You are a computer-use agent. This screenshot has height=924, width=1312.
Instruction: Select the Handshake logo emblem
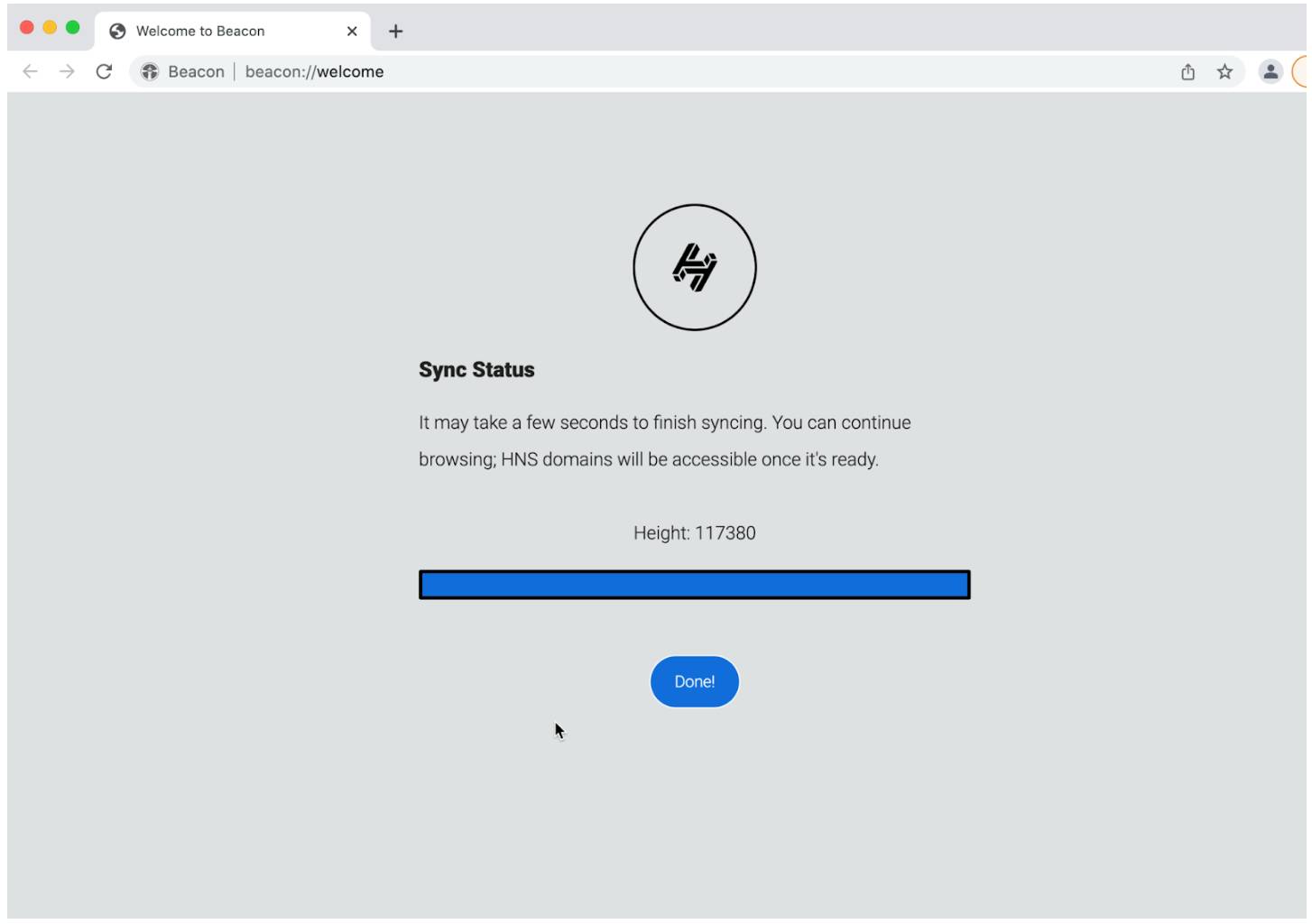click(x=695, y=267)
